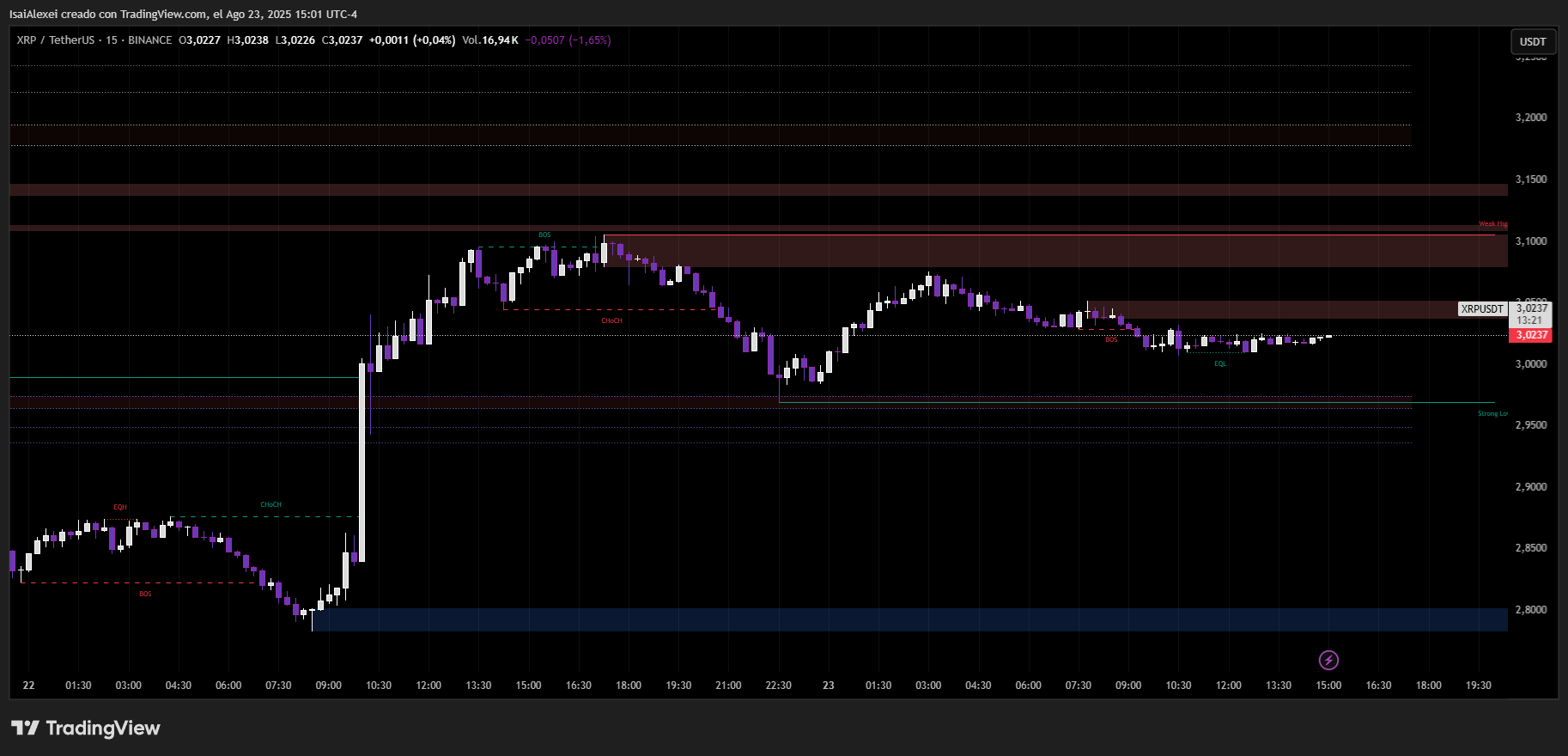Click the XRPUSDT symbol price tag
Screen dimensions: 1568x756
1482,309
